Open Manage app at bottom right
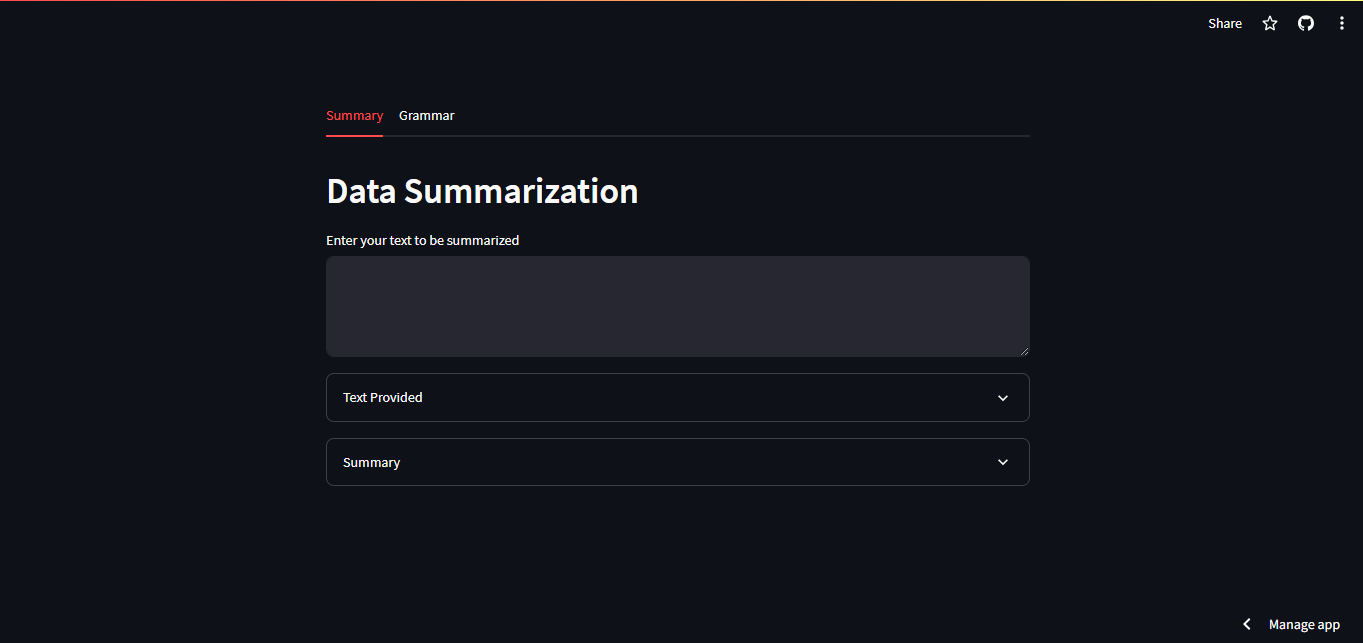 (x=1304, y=624)
